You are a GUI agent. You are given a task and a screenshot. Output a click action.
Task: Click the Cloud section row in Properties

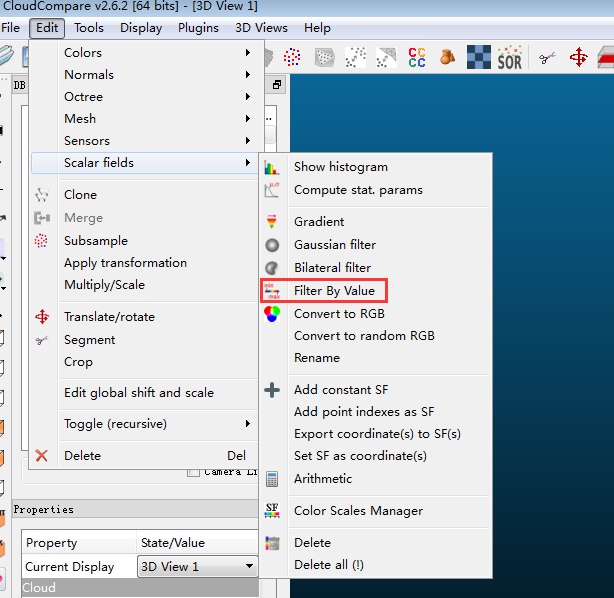coord(140,587)
